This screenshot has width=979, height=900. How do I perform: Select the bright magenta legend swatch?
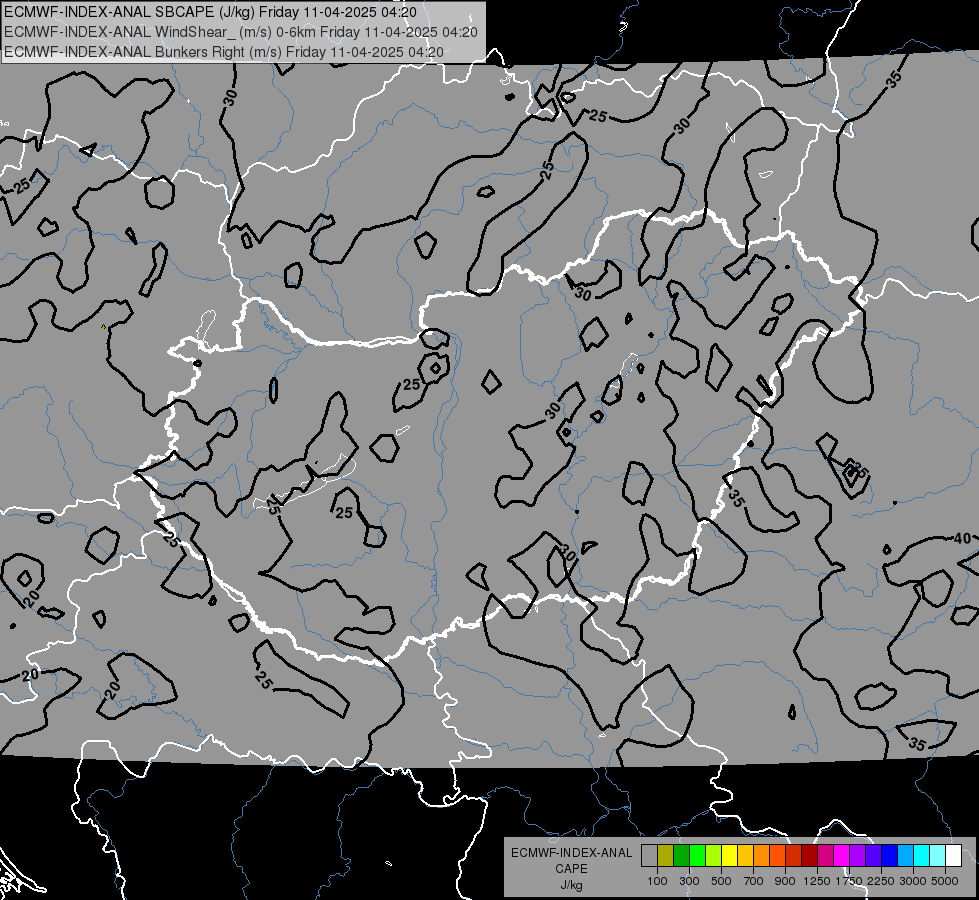point(842,856)
